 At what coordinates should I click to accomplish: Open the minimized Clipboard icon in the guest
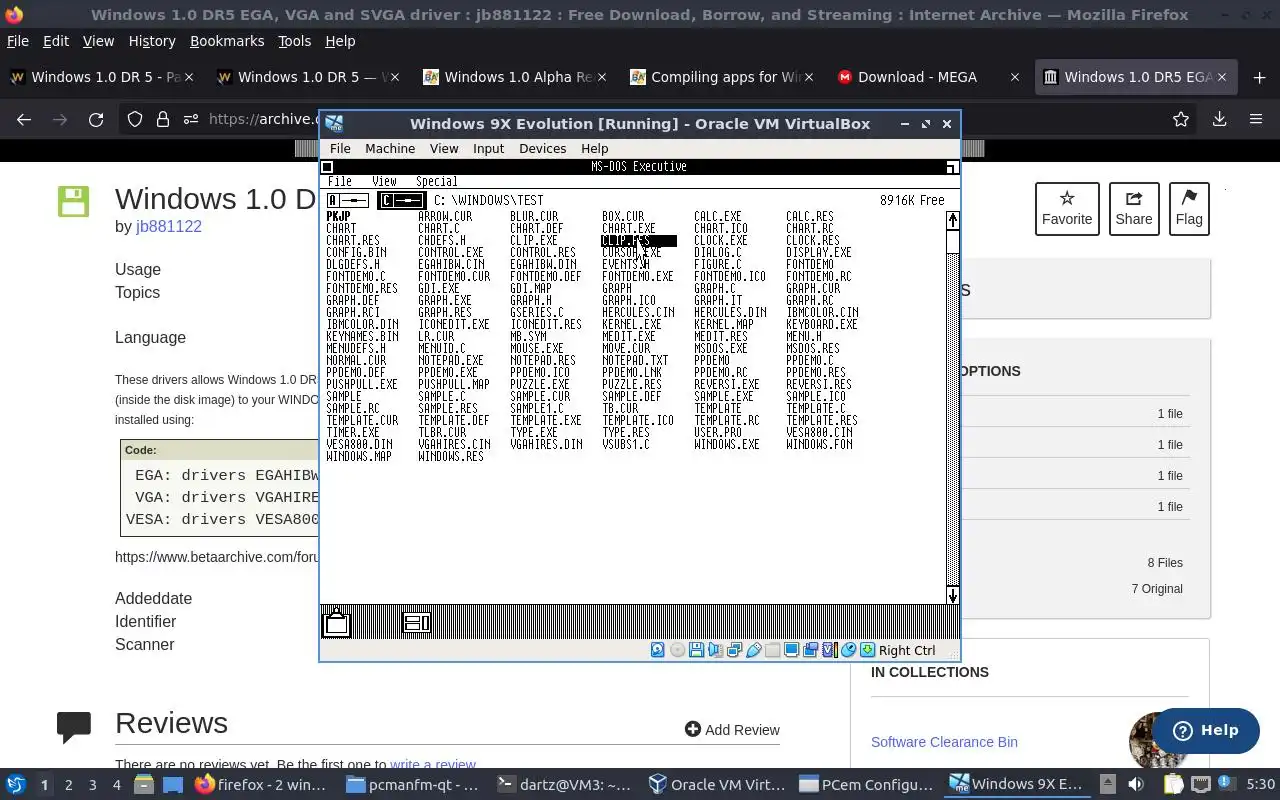pos(337,623)
